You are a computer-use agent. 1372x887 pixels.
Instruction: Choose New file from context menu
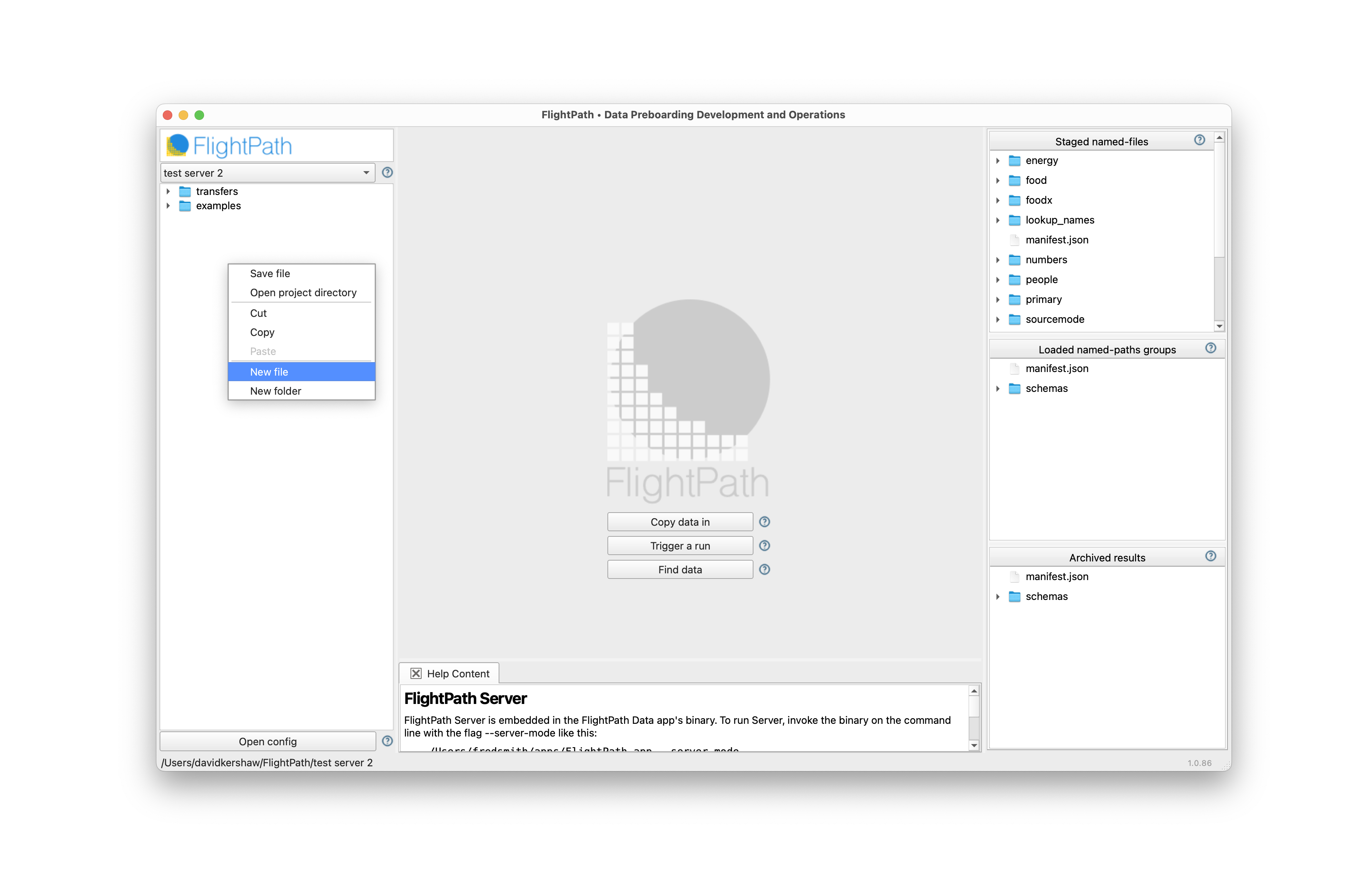tap(301, 372)
